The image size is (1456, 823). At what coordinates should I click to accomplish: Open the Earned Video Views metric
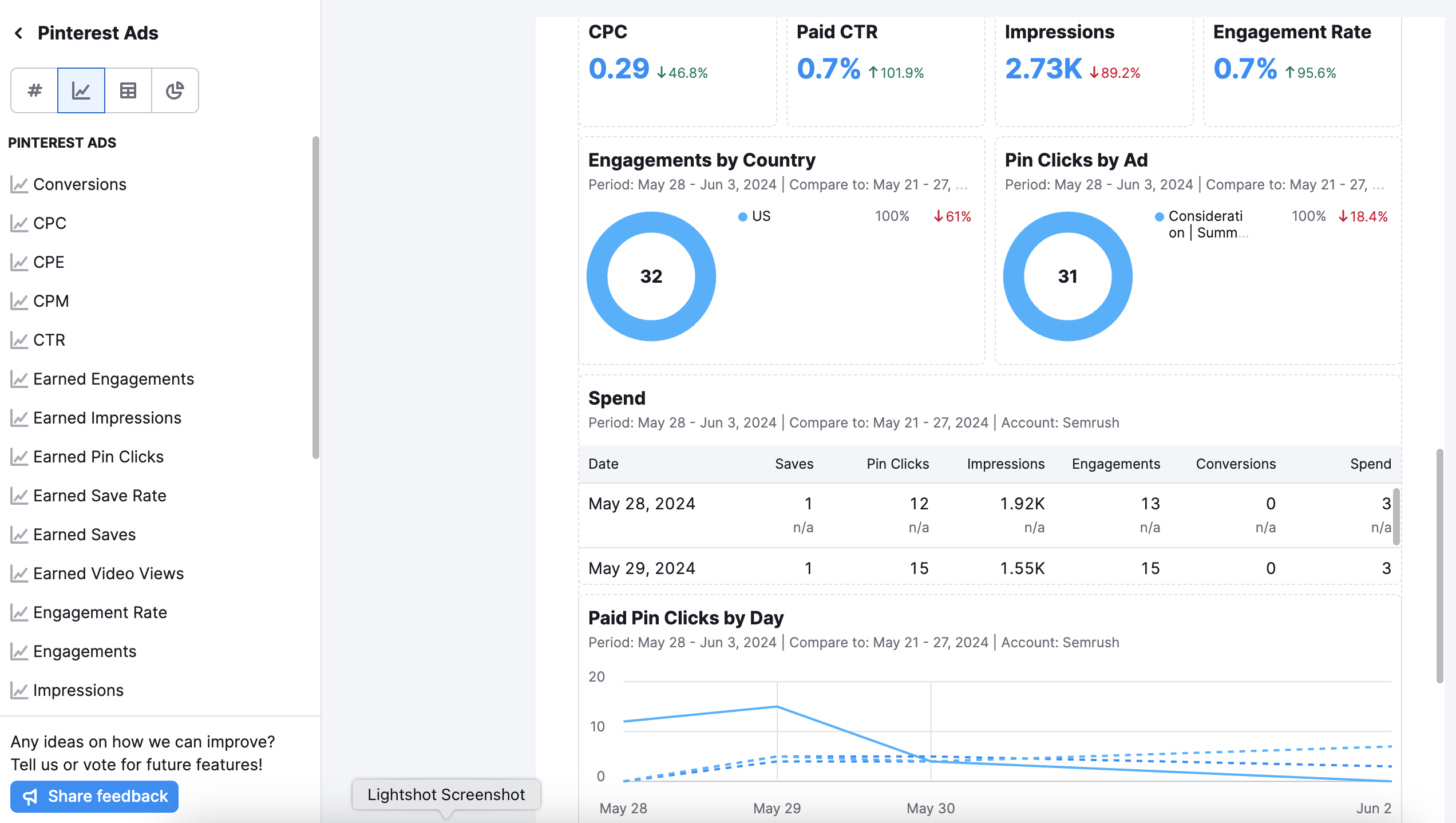point(109,573)
